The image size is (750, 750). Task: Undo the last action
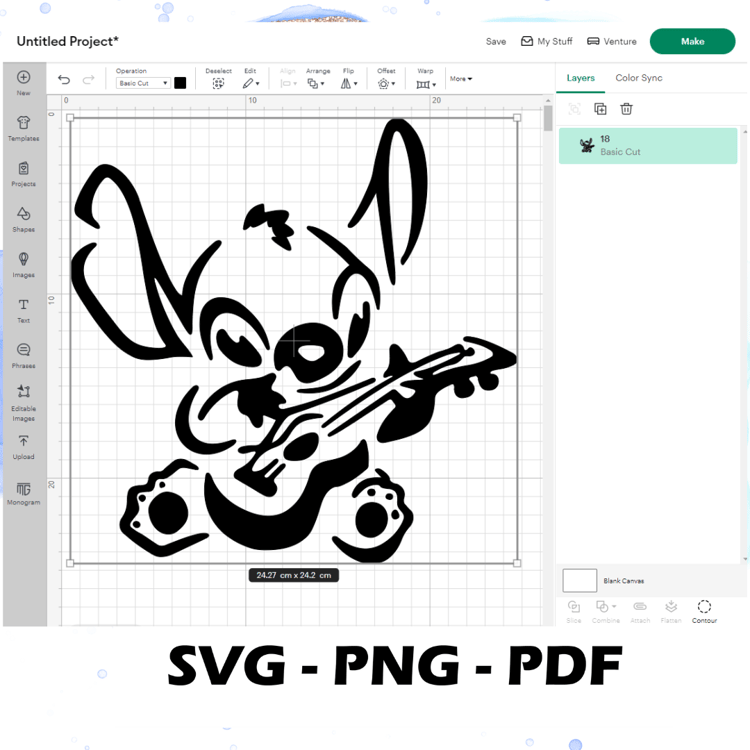(64, 79)
